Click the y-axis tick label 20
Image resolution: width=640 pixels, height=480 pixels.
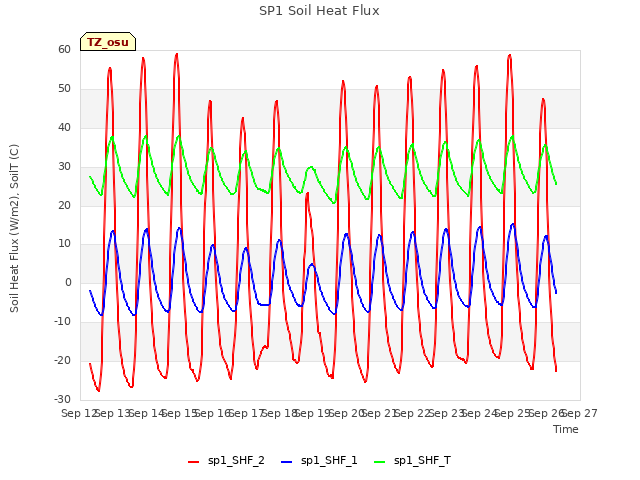(64, 205)
